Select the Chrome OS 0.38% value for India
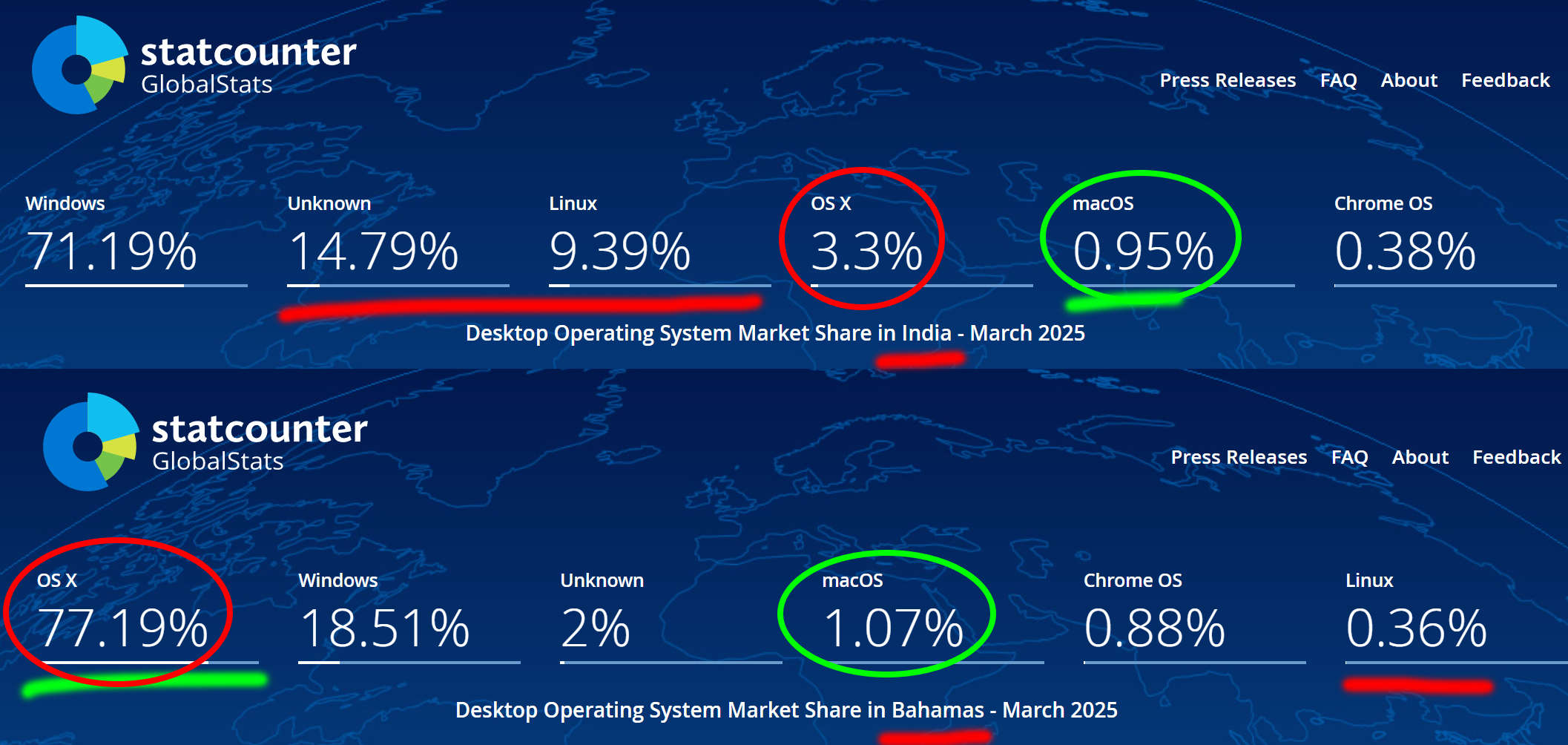The width and height of the screenshot is (1568, 745). pyautogui.click(x=1405, y=251)
